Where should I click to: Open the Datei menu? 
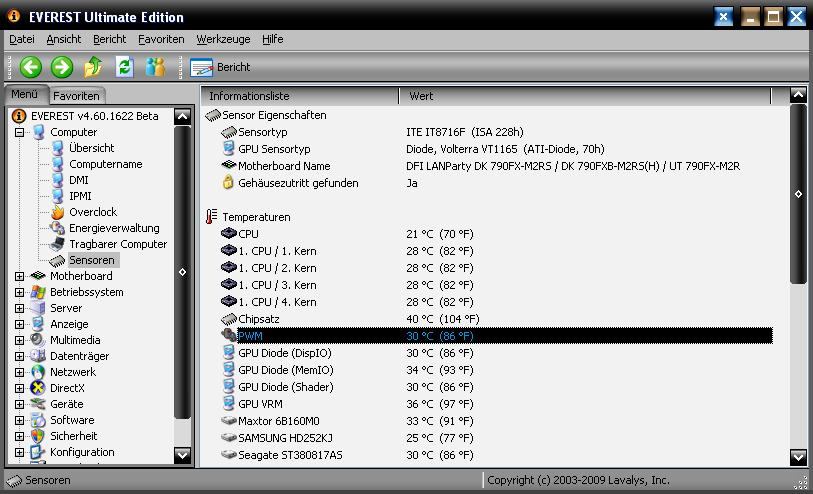[x=22, y=39]
